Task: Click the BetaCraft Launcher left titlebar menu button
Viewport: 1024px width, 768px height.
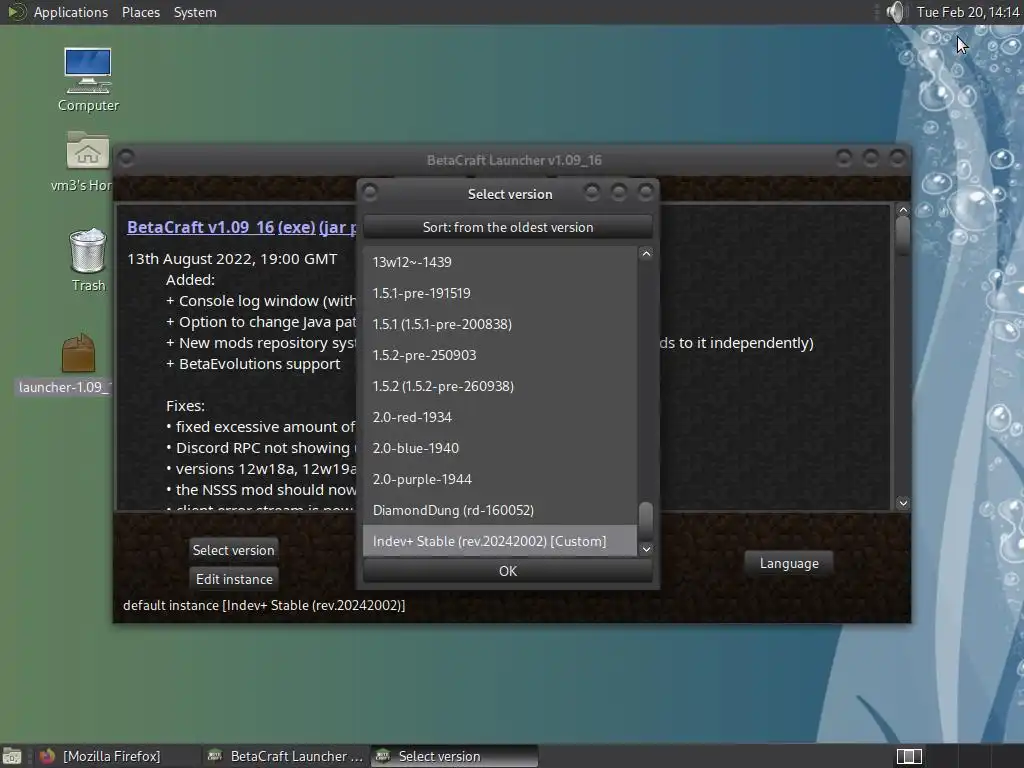Action: click(x=126, y=158)
